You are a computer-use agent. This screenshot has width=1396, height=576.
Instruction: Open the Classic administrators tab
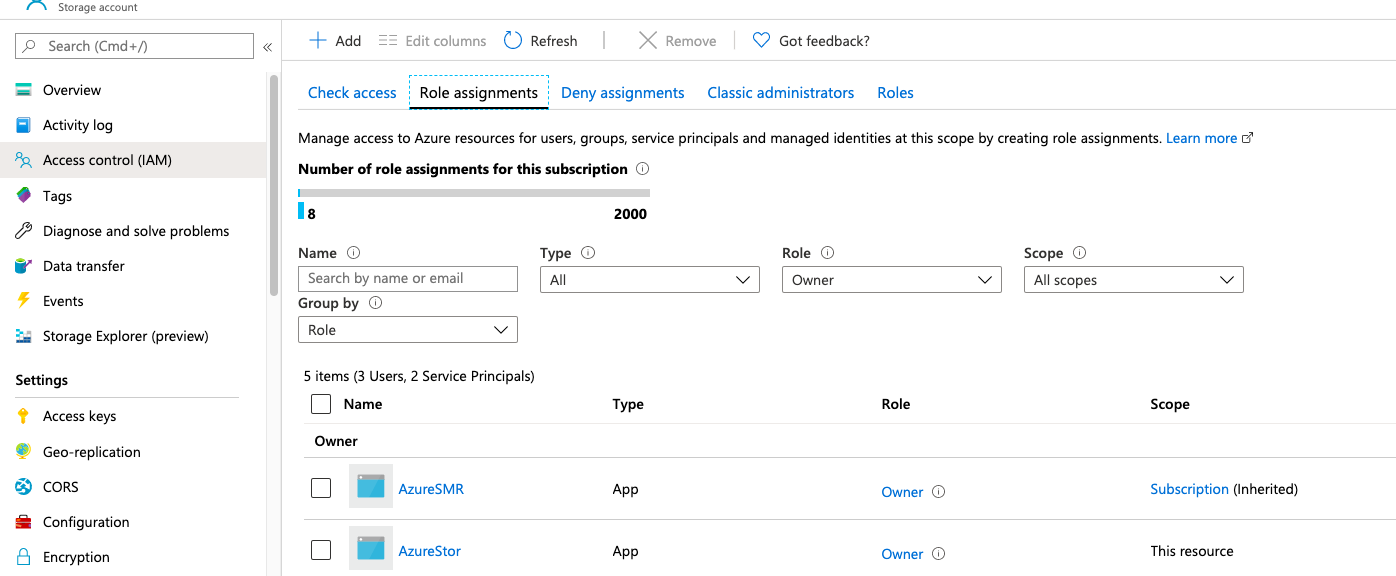tap(780, 92)
